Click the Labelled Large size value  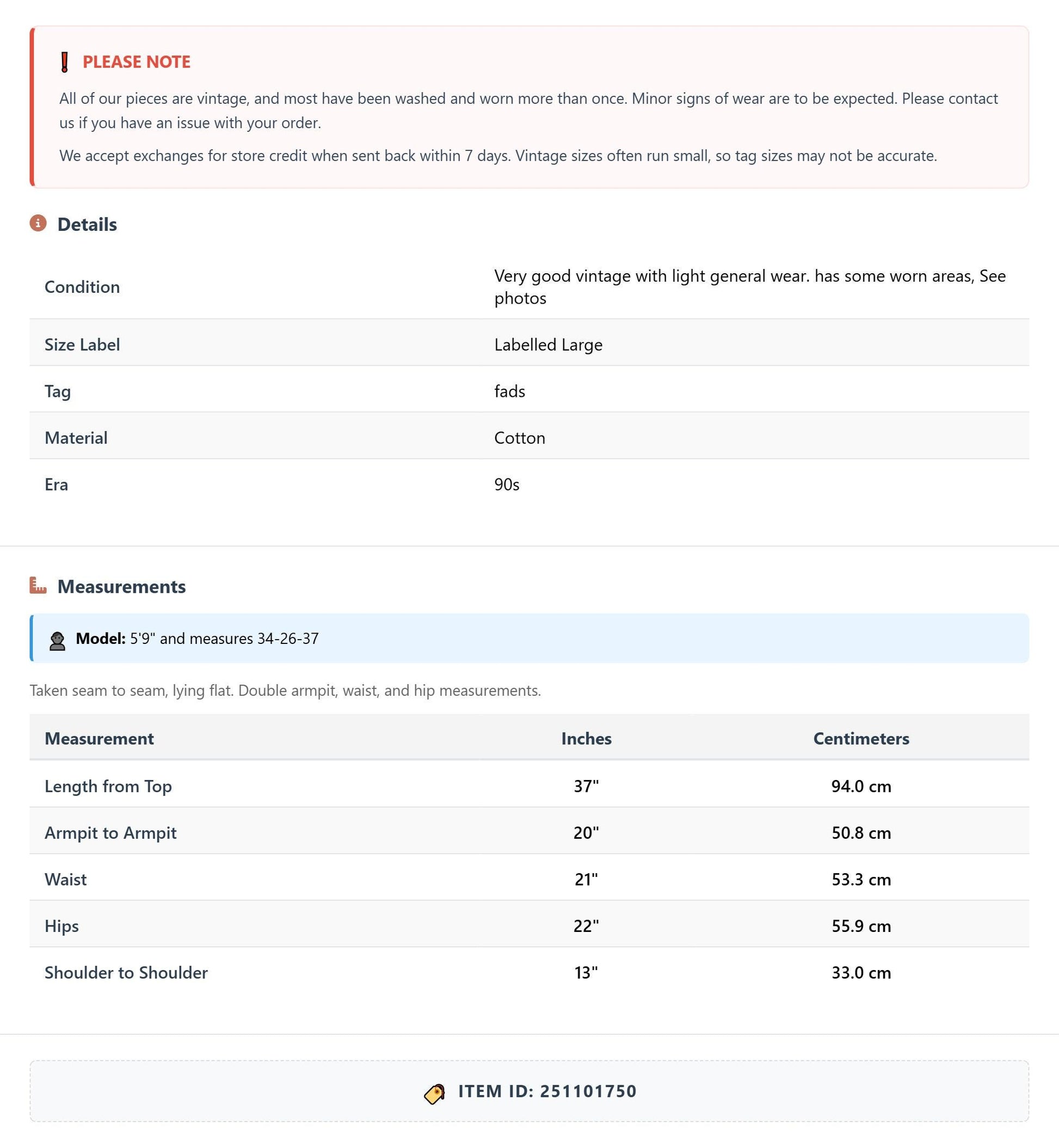549,345
